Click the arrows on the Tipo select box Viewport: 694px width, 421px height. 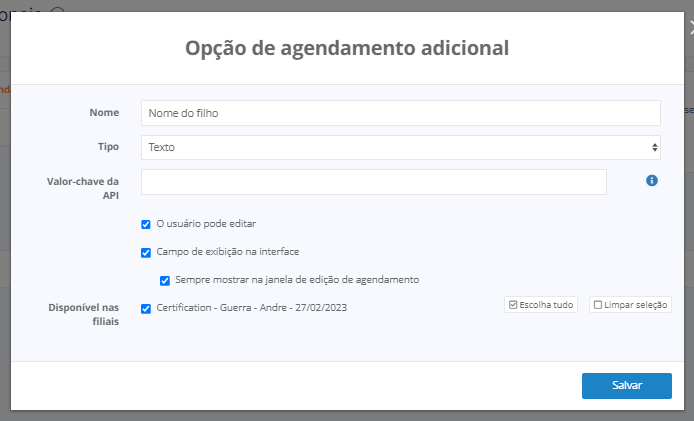pyautogui.click(x=655, y=147)
